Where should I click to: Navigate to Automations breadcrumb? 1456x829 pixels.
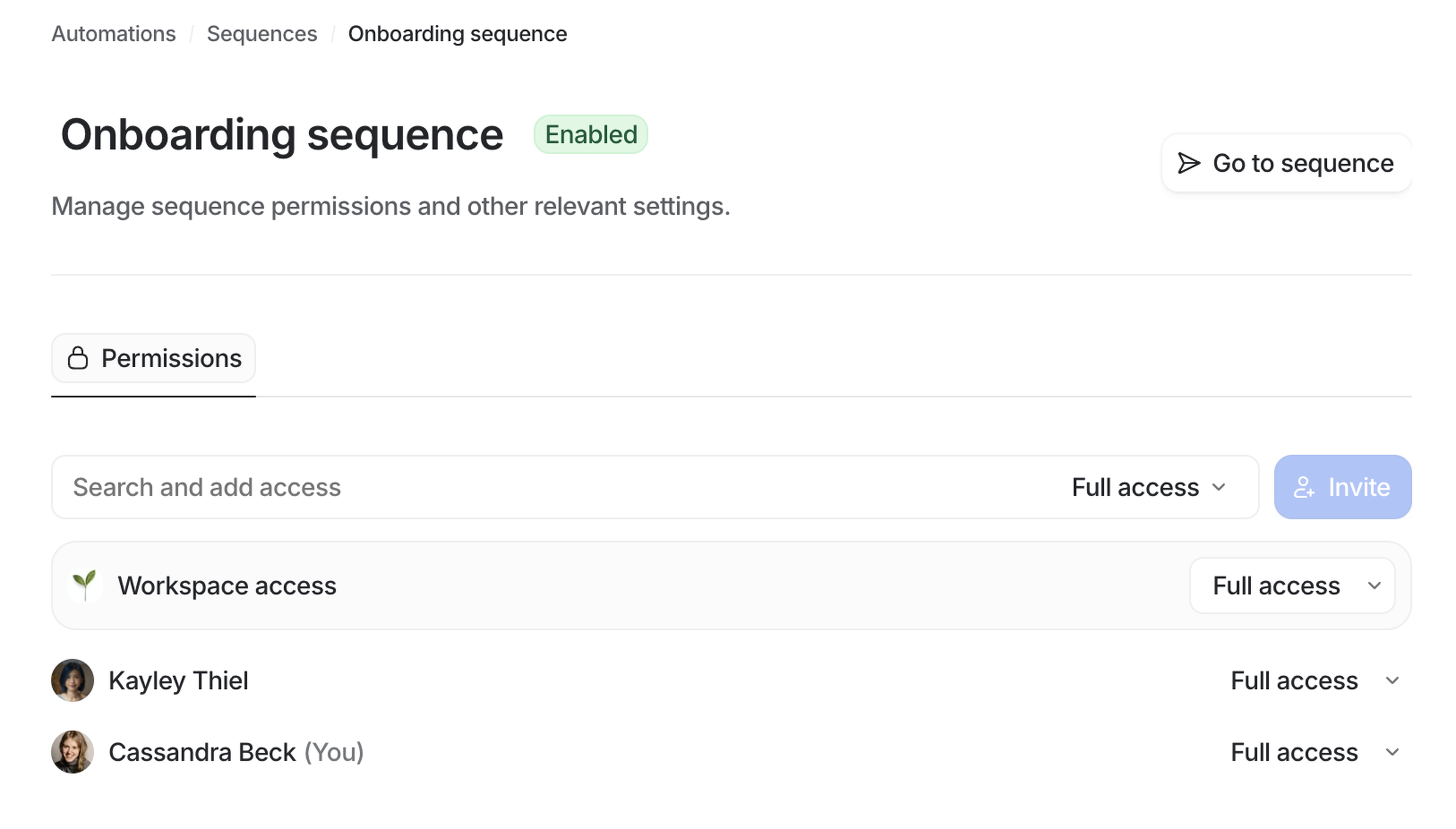[113, 34]
